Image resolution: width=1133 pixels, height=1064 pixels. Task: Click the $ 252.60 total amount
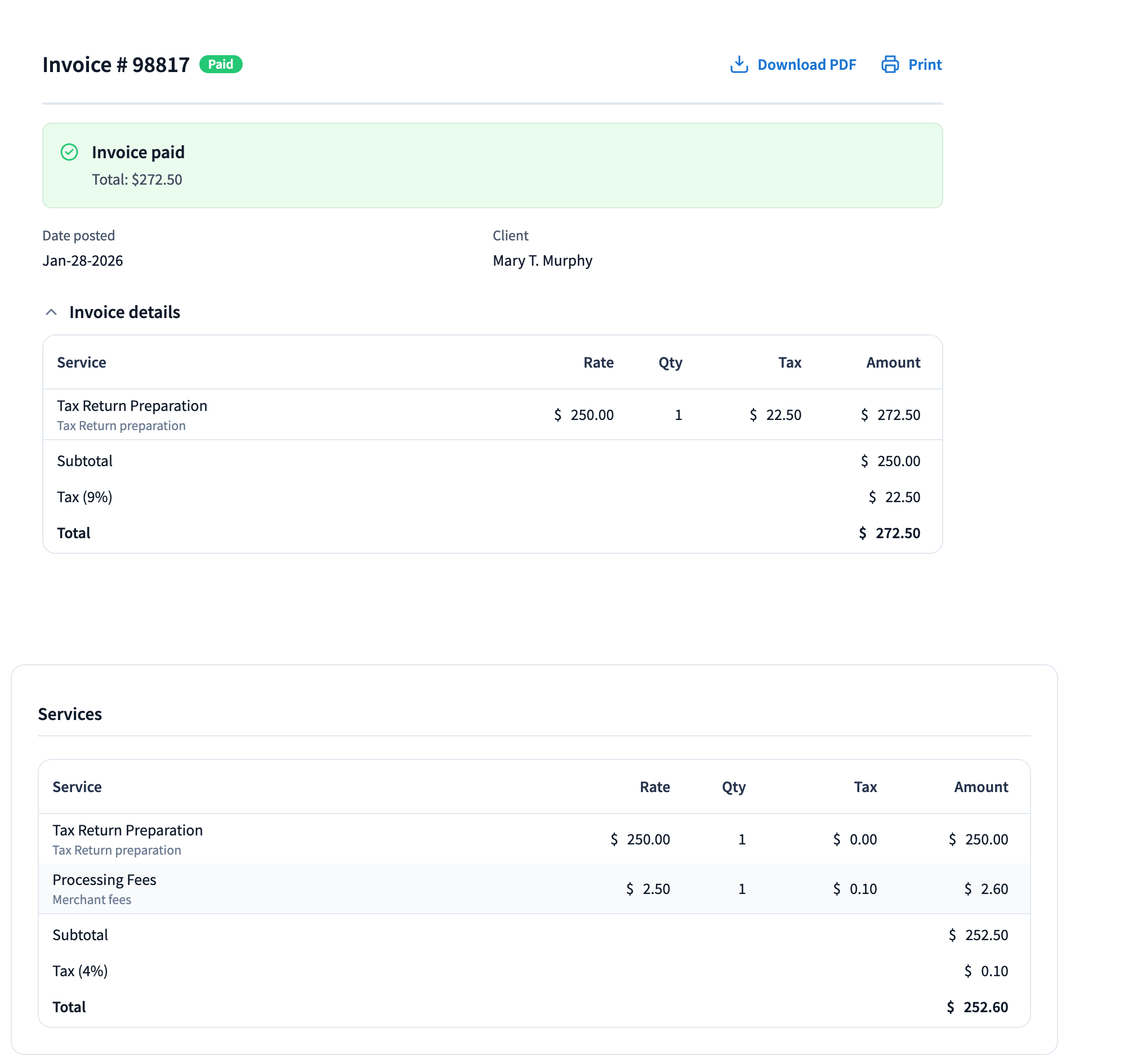point(977,1007)
